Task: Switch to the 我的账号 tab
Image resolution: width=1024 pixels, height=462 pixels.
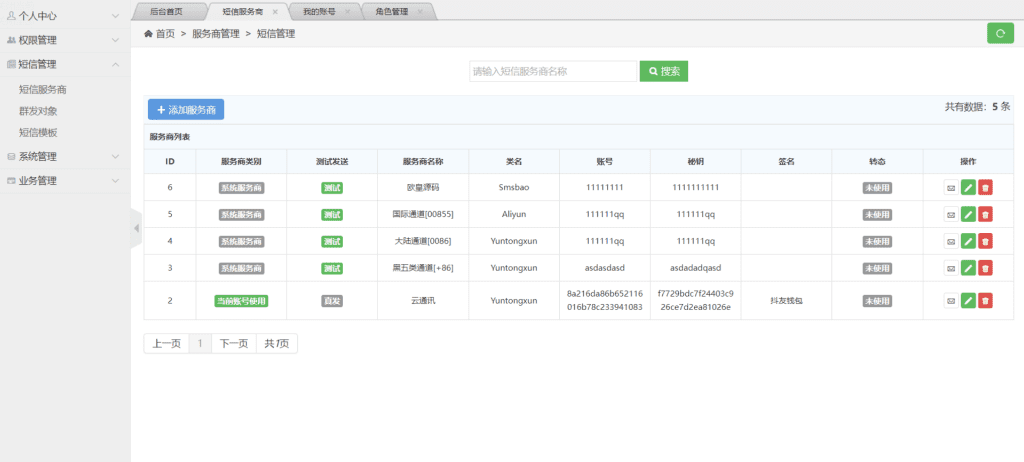Action: [x=319, y=12]
